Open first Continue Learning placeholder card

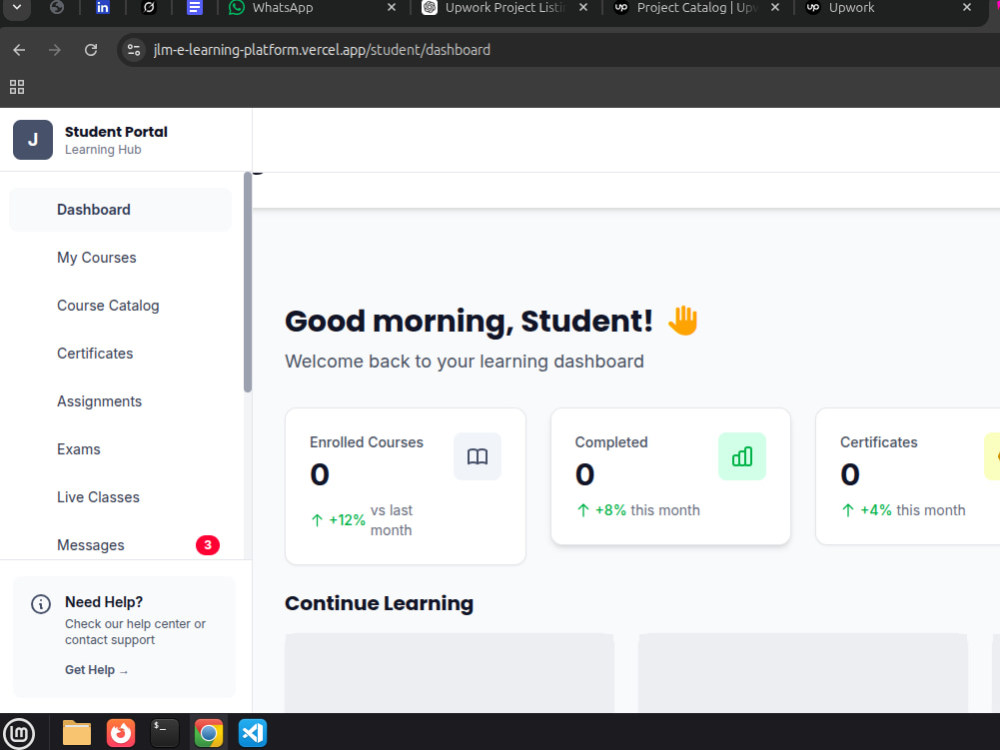coord(450,673)
